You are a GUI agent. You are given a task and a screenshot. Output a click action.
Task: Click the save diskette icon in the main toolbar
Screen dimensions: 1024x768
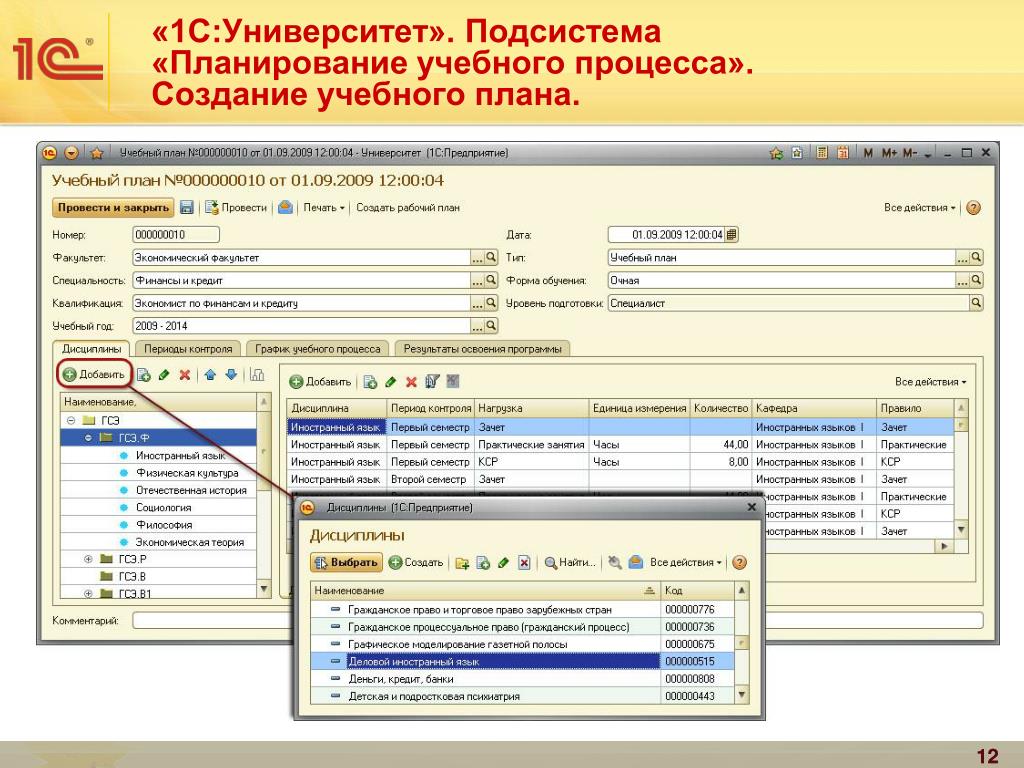click(187, 208)
